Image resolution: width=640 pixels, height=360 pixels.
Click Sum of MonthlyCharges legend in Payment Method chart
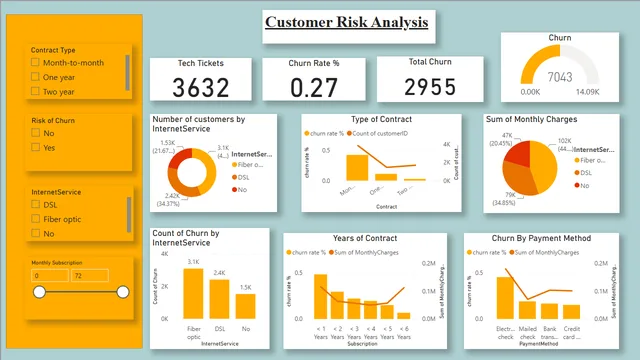pyautogui.click(x=544, y=253)
